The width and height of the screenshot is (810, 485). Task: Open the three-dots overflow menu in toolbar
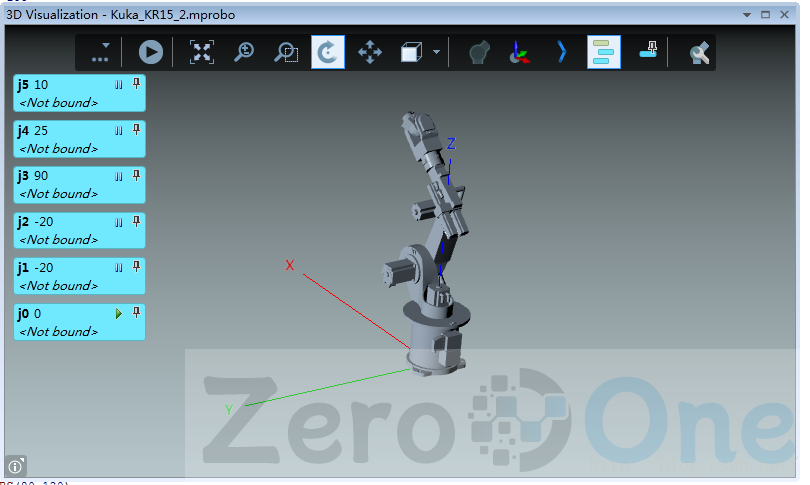[x=100, y=52]
